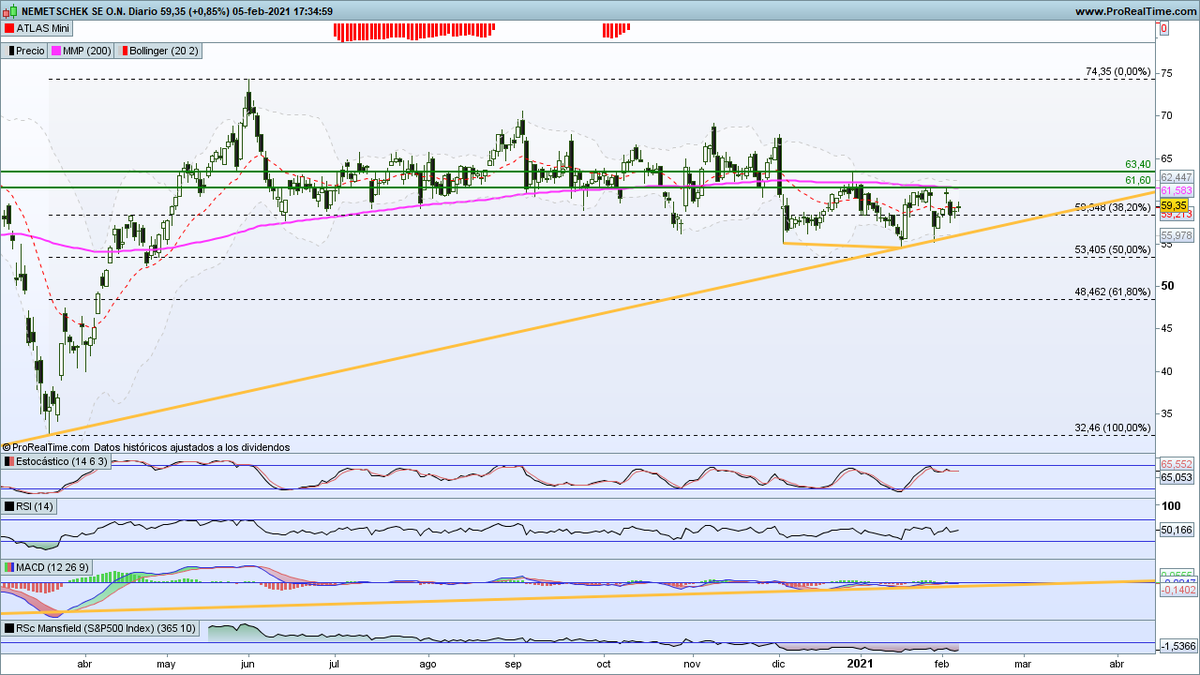This screenshot has width=1200, height=675.
Task: Open the RSI (14) indicator label
Action: pyautogui.click(x=37, y=507)
